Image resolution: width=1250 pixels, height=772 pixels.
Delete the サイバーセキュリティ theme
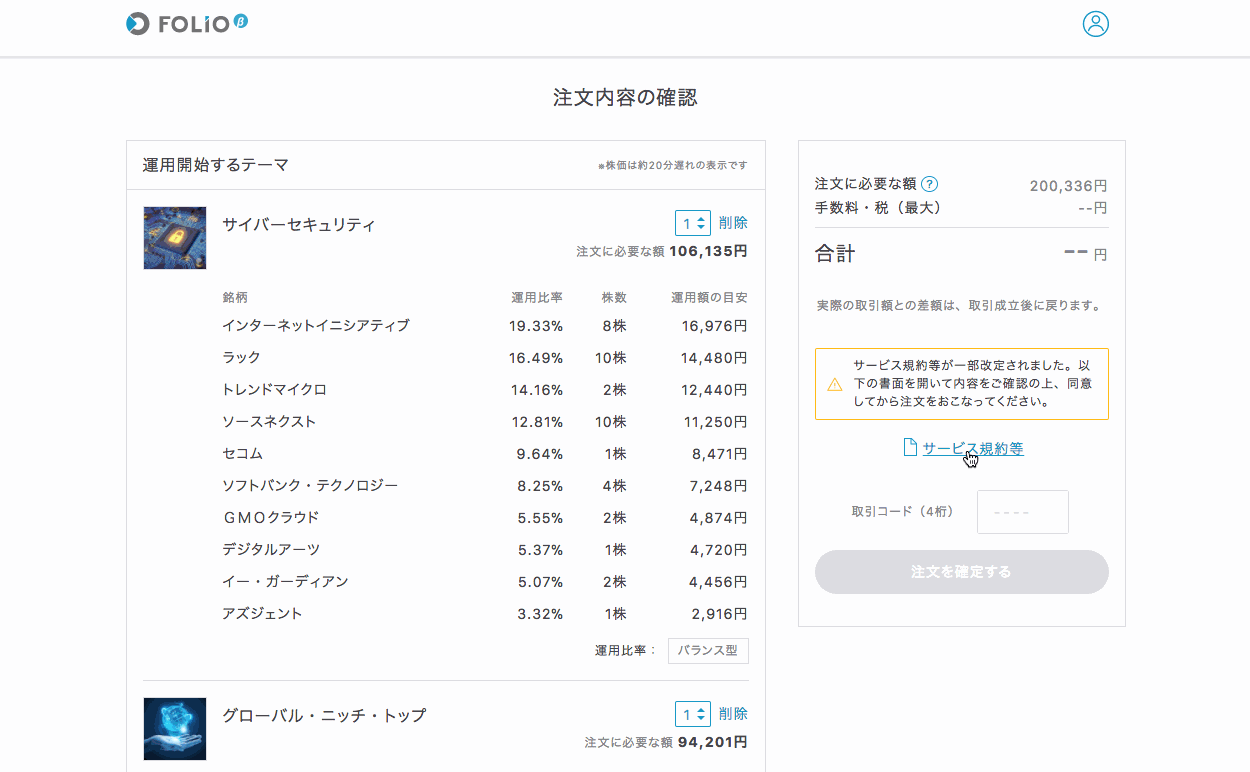coord(733,223)
